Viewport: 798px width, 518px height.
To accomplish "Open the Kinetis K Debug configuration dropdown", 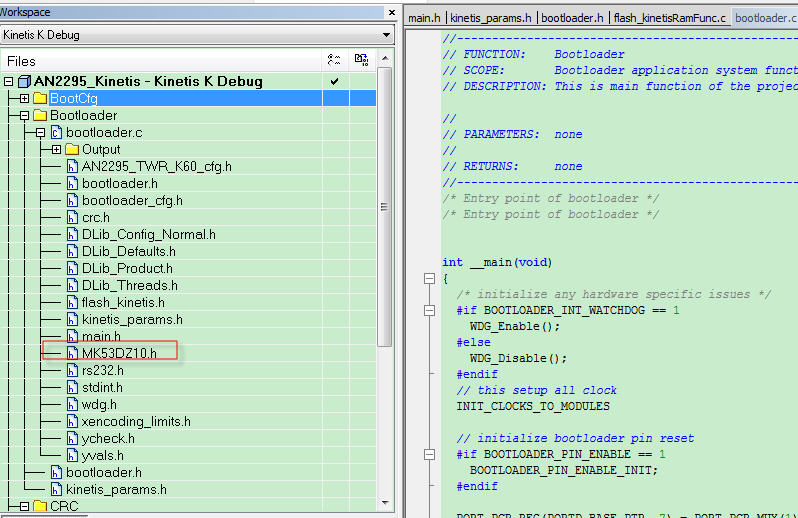I will [x=386, y=35].
